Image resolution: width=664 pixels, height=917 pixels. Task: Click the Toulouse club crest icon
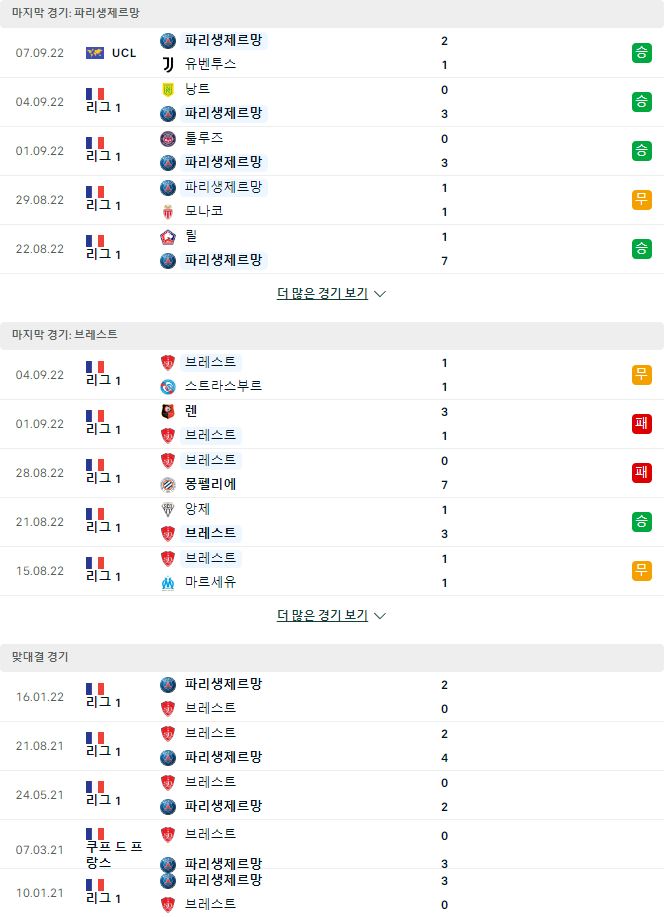168,139
